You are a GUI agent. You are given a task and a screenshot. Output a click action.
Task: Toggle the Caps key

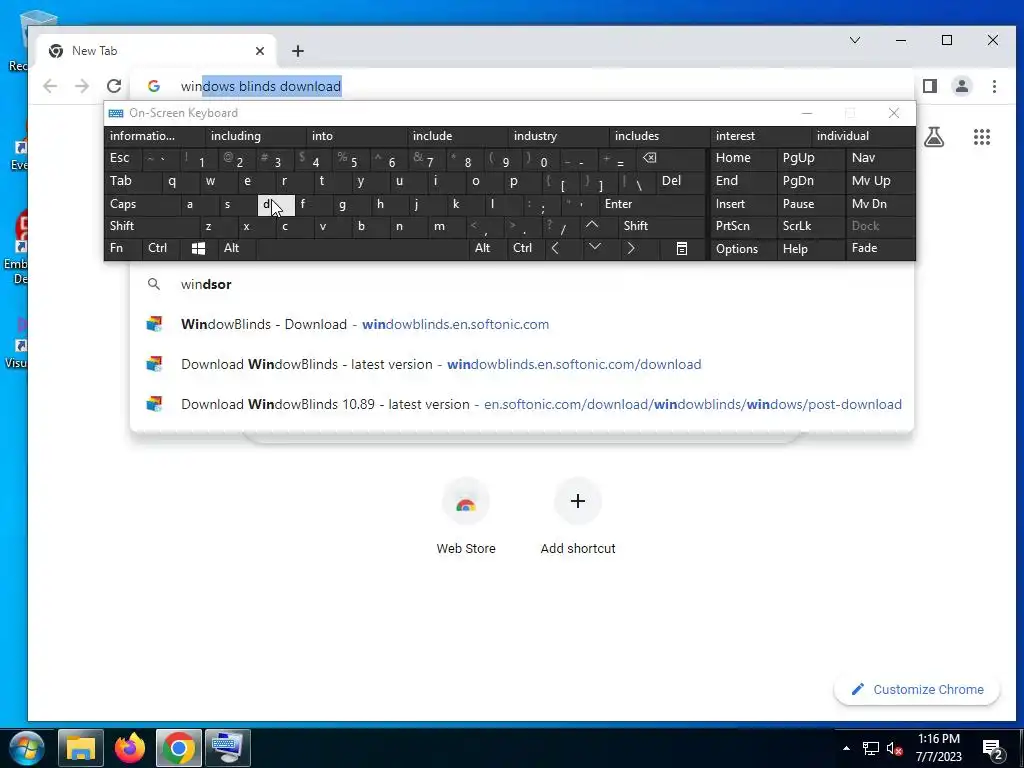tap(142, 204)
